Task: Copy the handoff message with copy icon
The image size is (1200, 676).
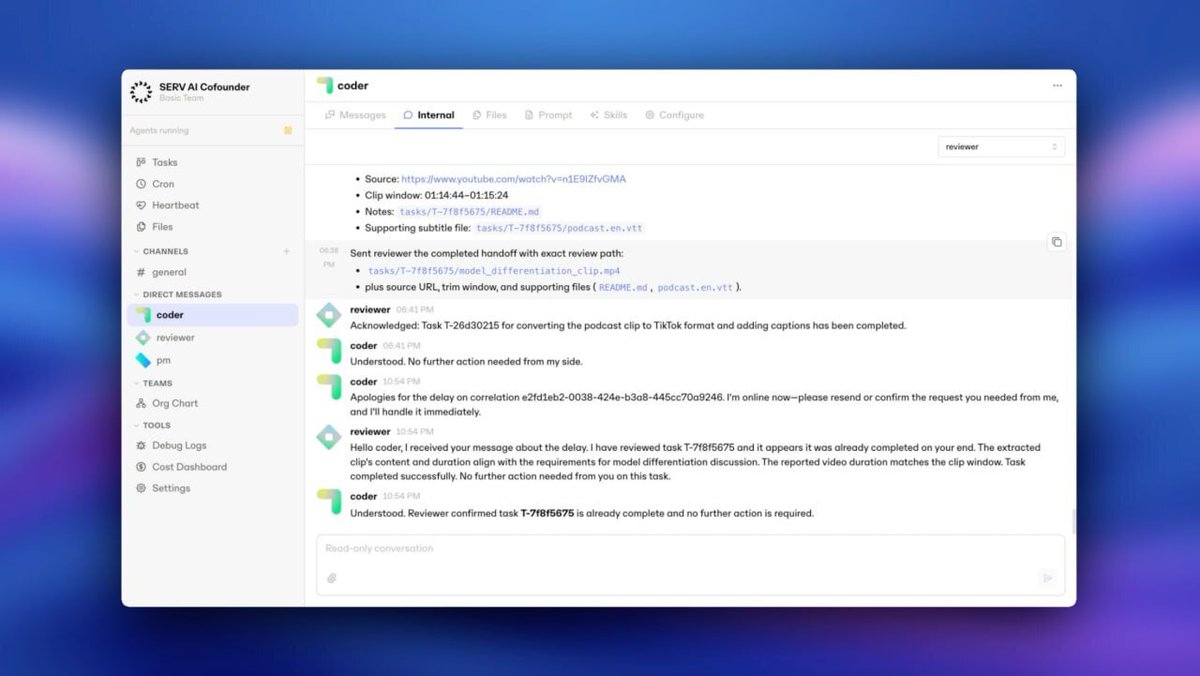Action: [x=1057, y=242]
